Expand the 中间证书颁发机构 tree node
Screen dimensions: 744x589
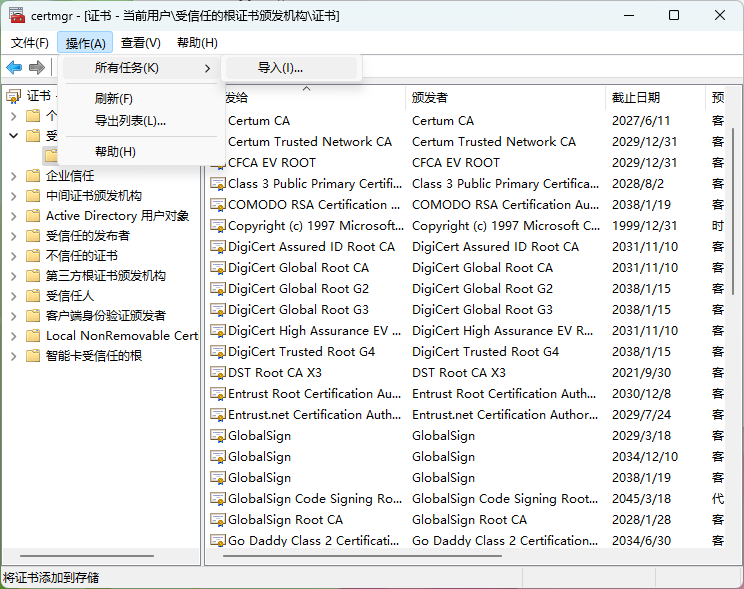(x=13, y=196)
